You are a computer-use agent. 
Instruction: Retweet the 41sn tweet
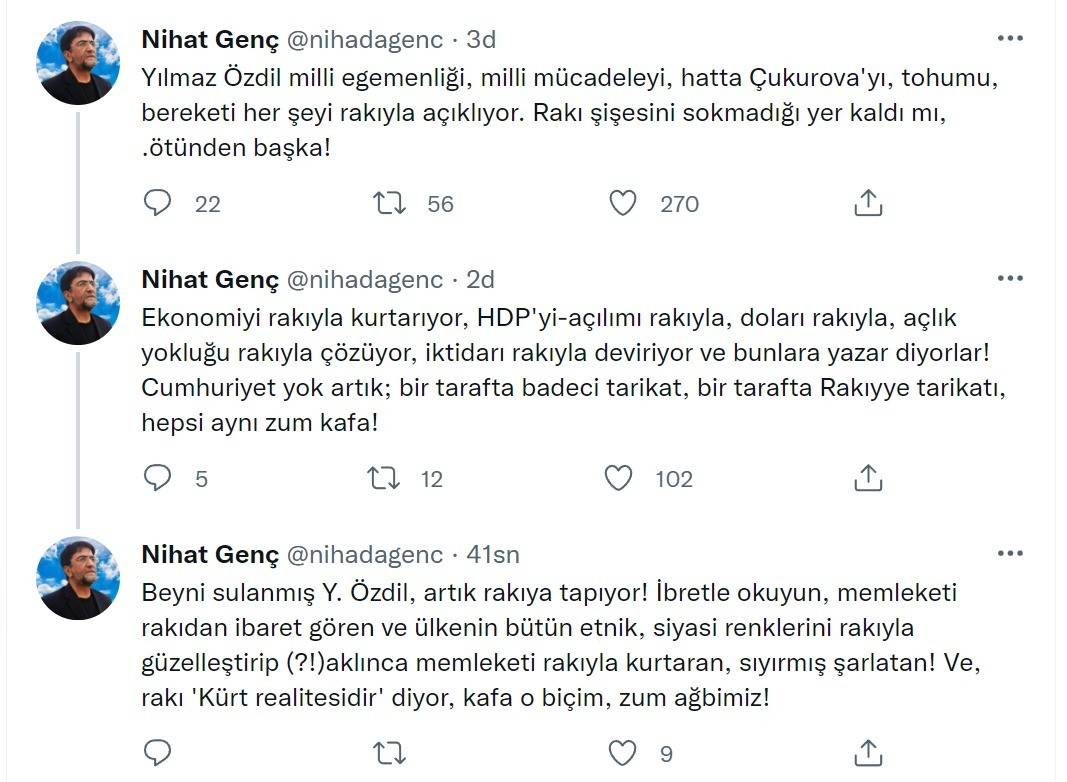pyautogui.click(x=388, y=752)
